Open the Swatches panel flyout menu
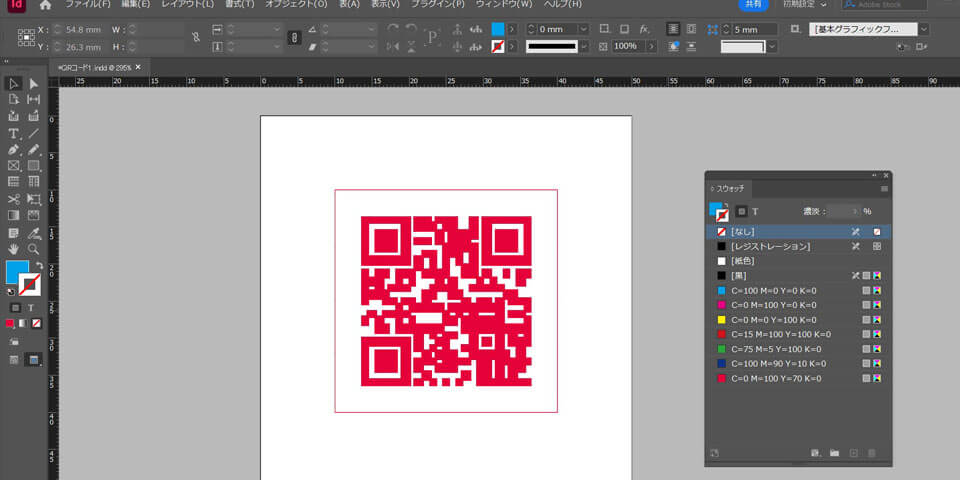The width and height of the screenshot is (960, 480). pyautogui.click(x=884, y=188)
